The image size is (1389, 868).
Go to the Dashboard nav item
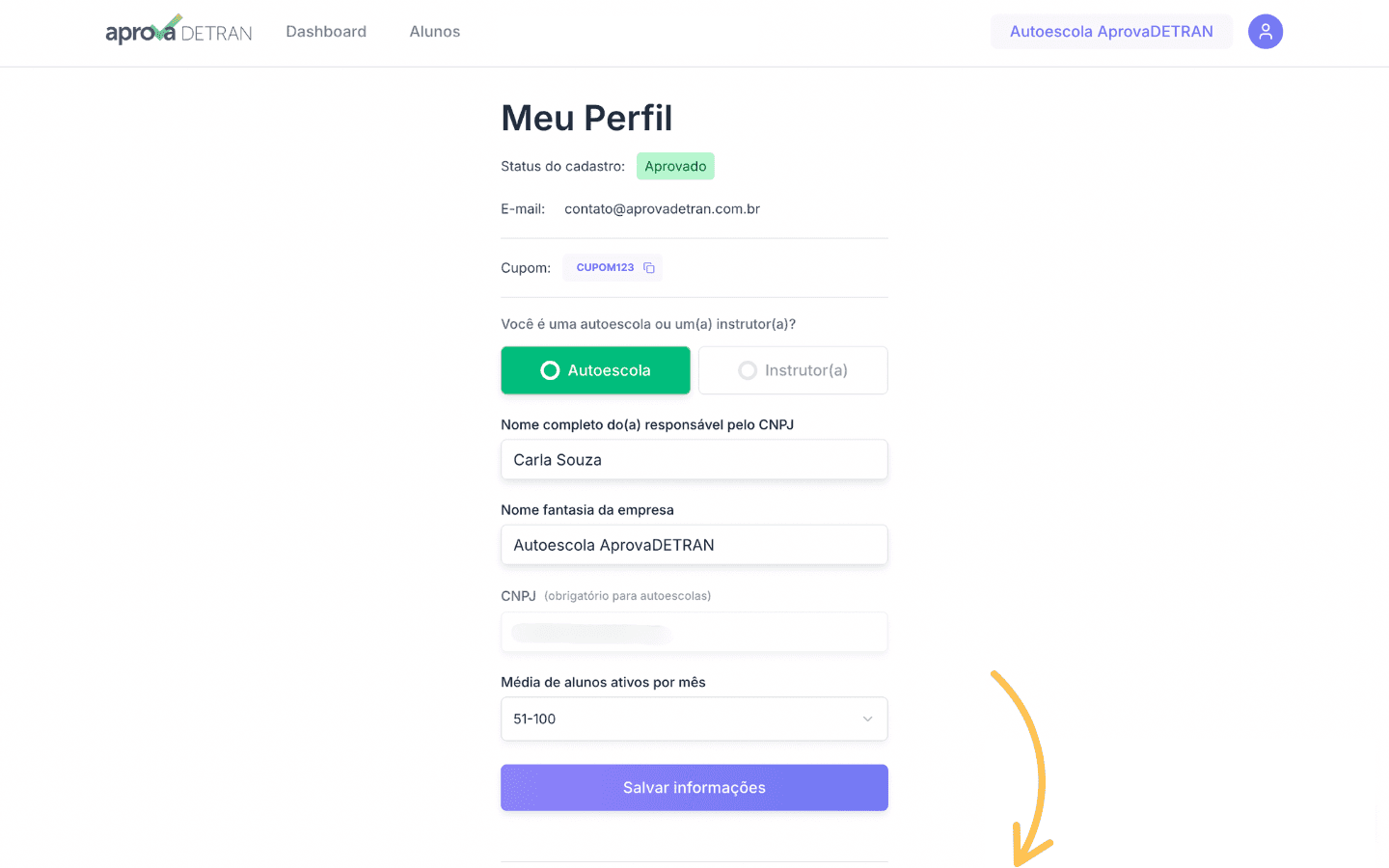tap(326, 32)
